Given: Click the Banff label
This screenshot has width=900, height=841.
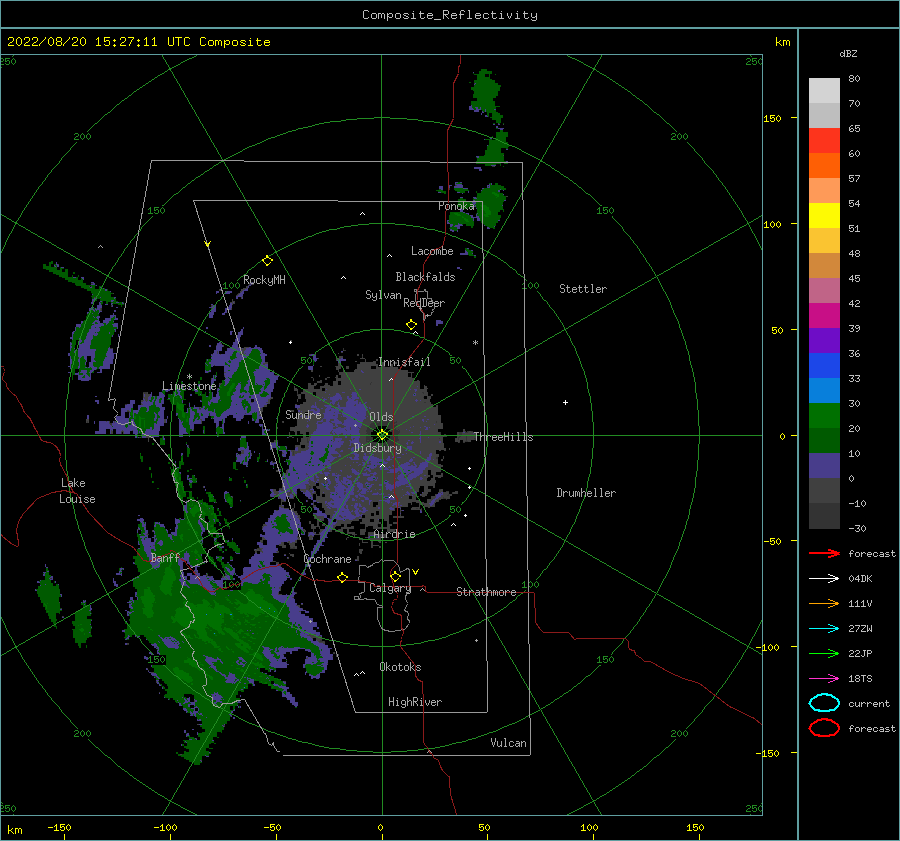Looking at the screenshot, I should tap(165, 557).
